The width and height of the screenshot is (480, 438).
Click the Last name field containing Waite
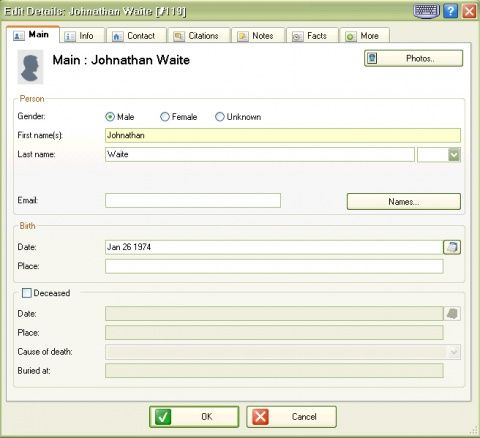coord(260,155)
